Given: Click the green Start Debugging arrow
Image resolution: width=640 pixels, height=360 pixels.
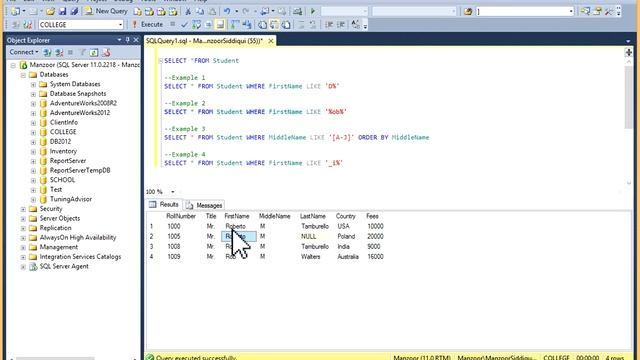Looking at the screenshot, I should point(313,11).
